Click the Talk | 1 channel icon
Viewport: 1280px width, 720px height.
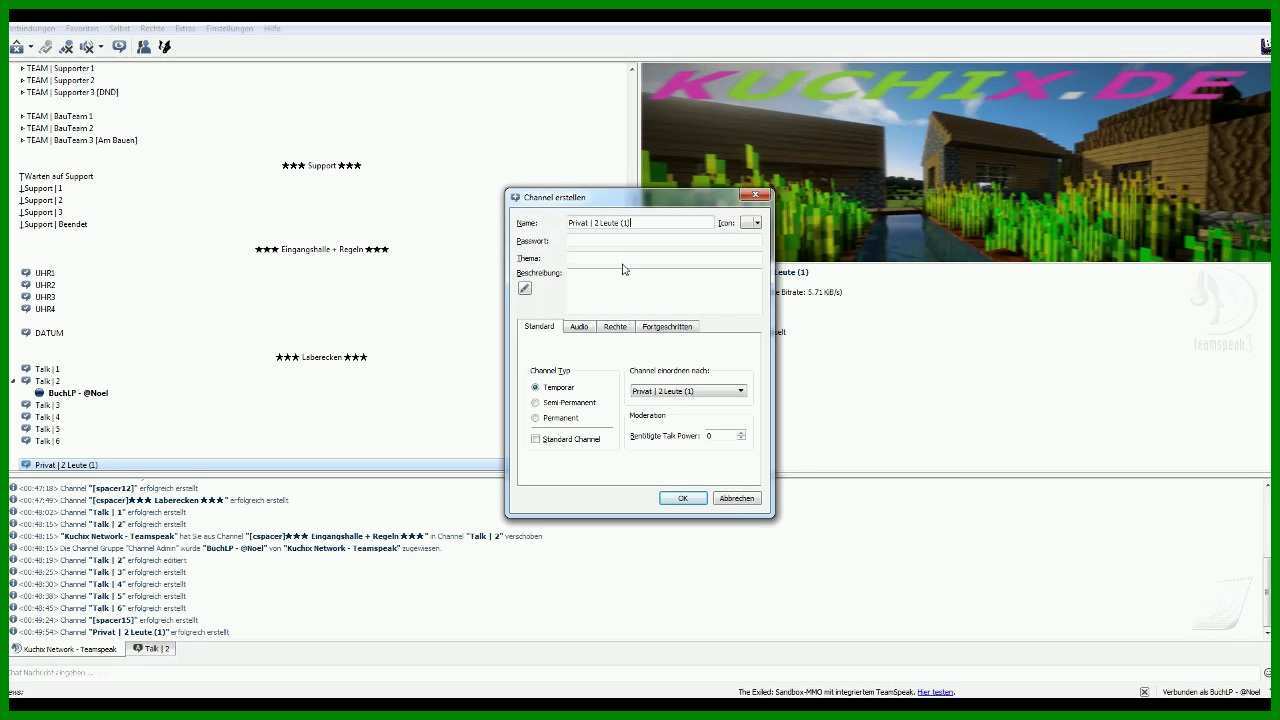[26, 369]
